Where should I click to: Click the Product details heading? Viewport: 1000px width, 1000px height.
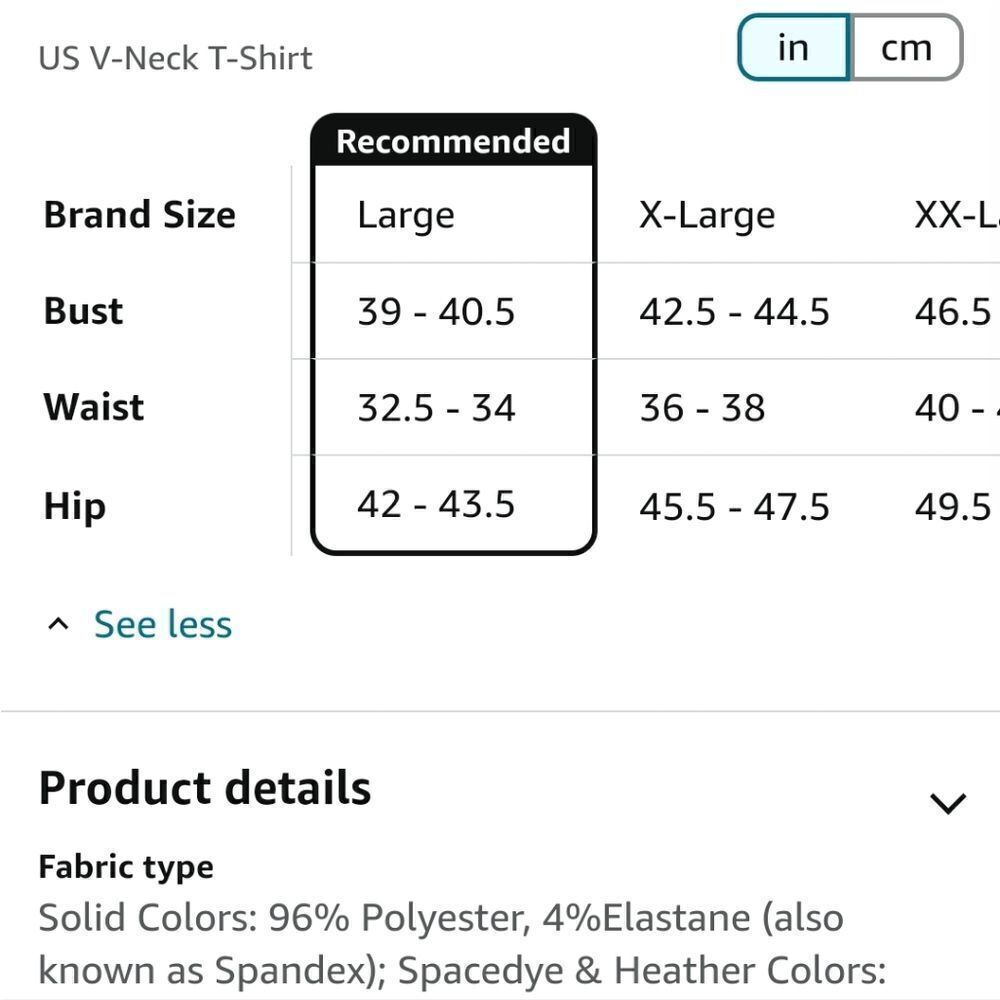[x=204, y=788]
